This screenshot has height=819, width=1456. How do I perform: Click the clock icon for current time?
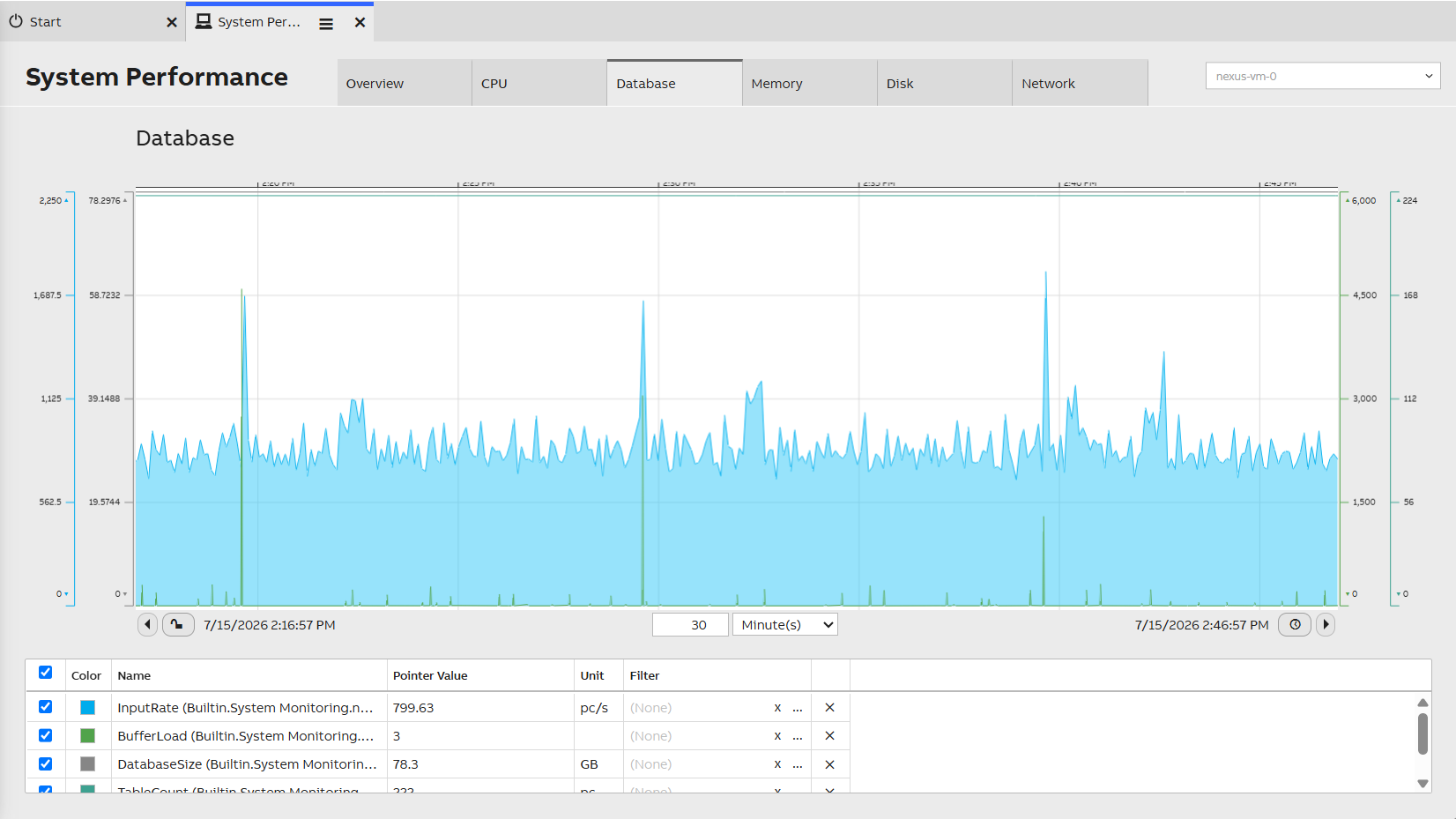pos(1295,625)
